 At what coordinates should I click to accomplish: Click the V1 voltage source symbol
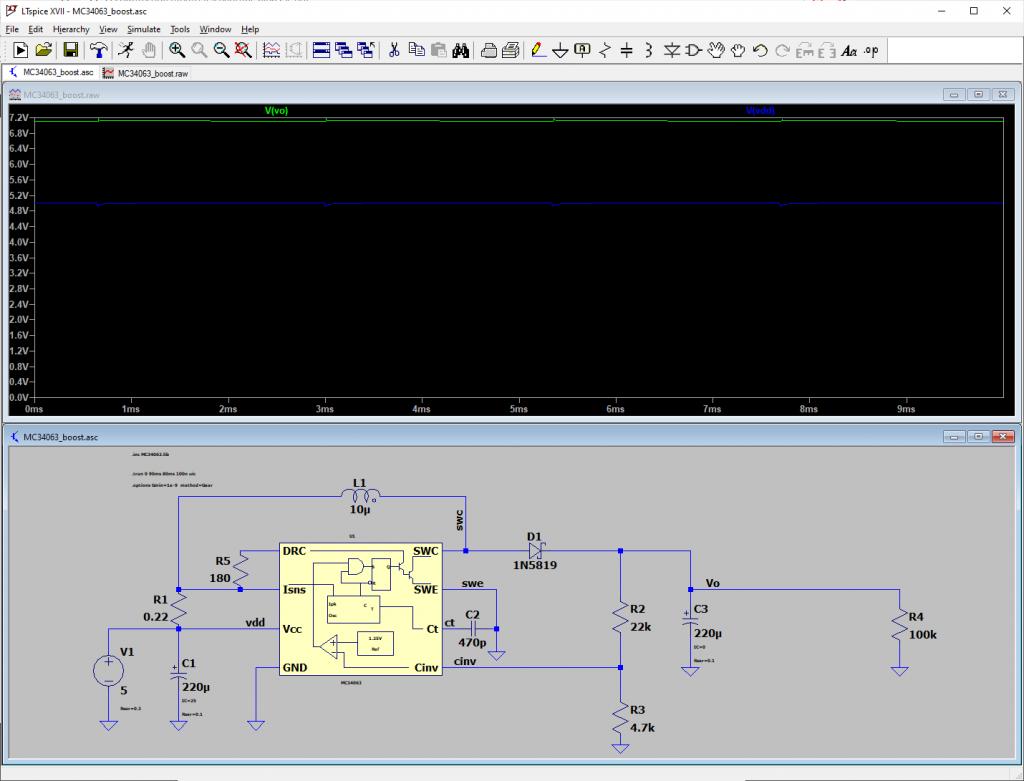pyautogui.click(x=108, y=671)
